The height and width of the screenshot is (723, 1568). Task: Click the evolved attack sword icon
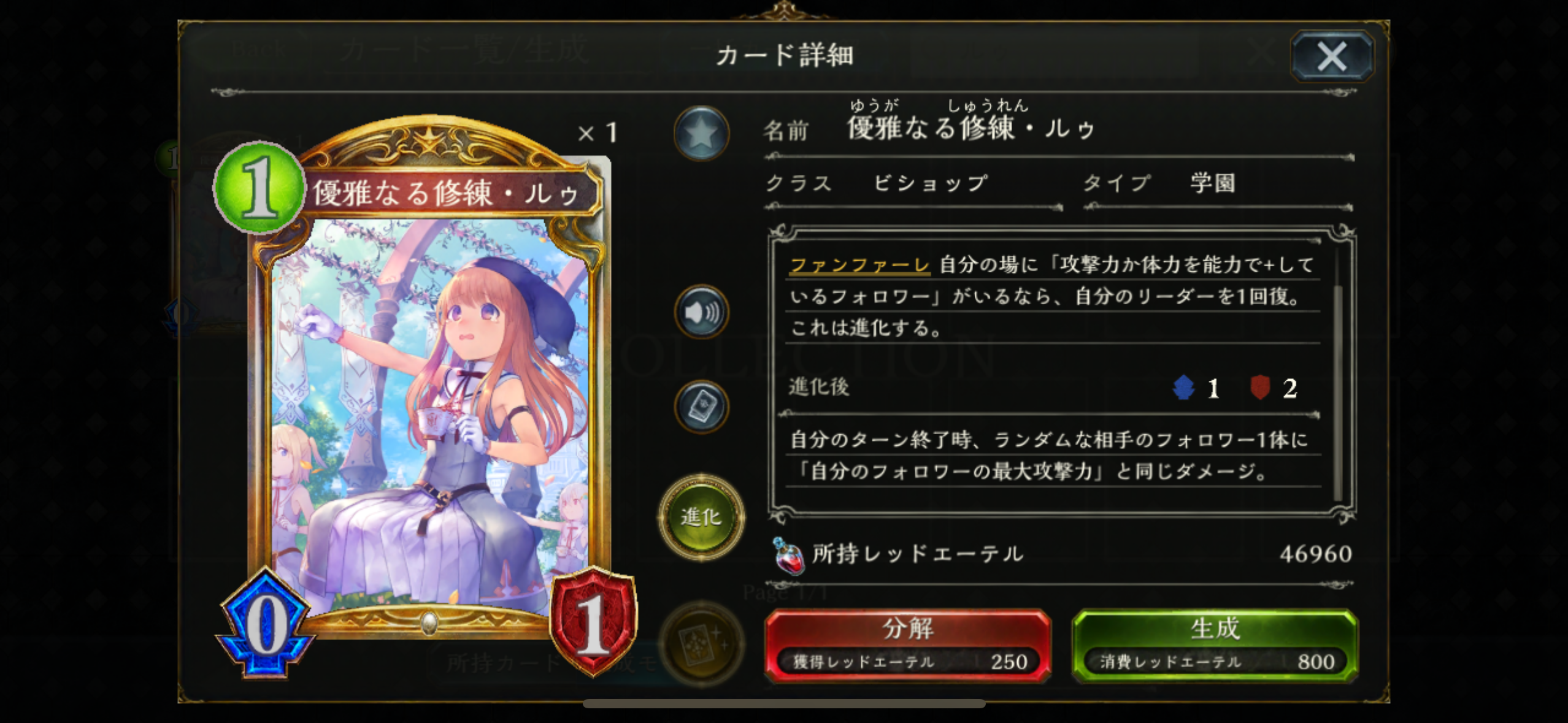(x=1183, y=388)
